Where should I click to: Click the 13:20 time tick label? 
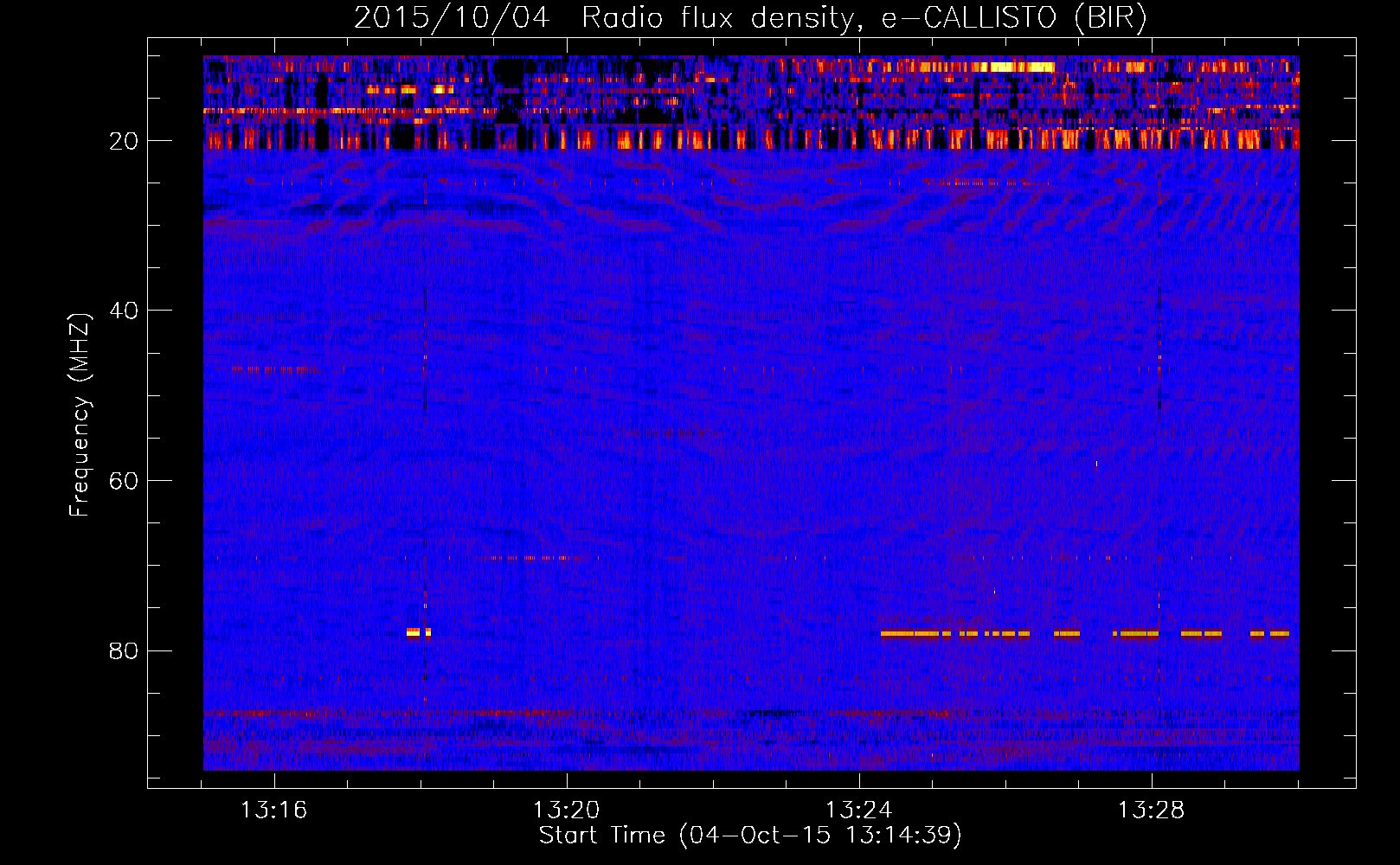(x=566, y=811)
